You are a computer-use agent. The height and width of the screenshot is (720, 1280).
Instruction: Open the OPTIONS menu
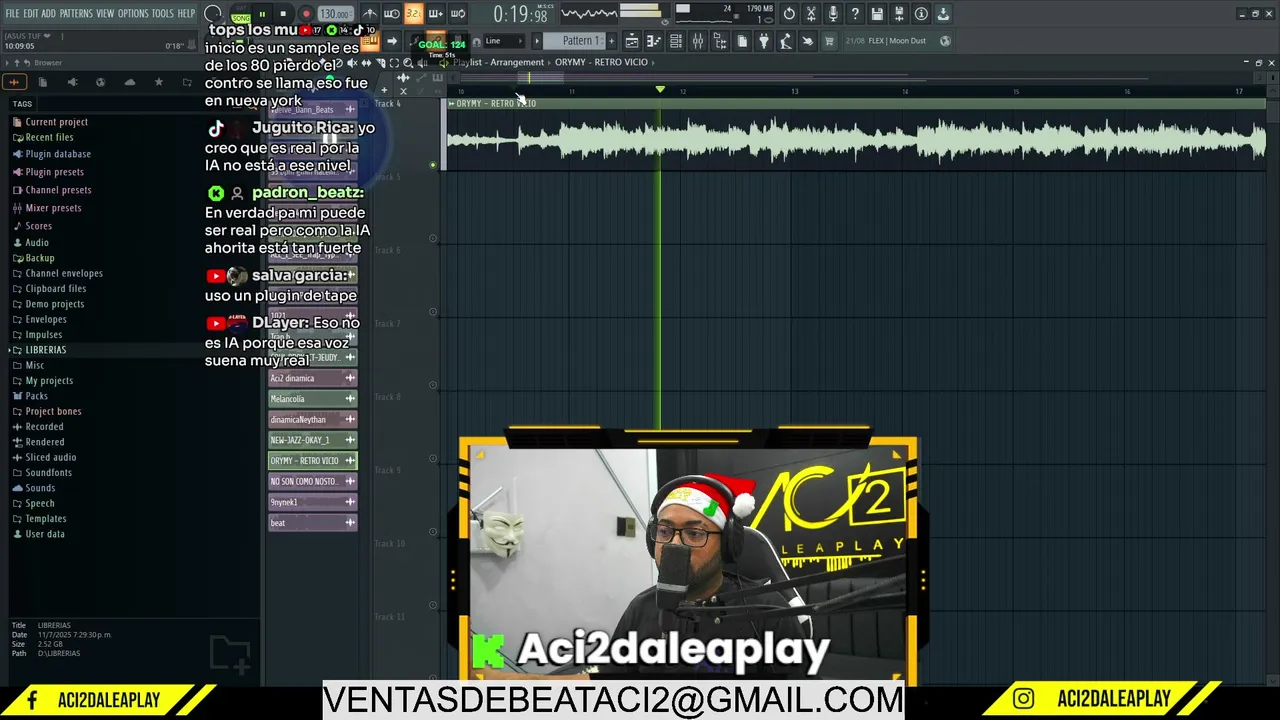(x=133, y=13)
